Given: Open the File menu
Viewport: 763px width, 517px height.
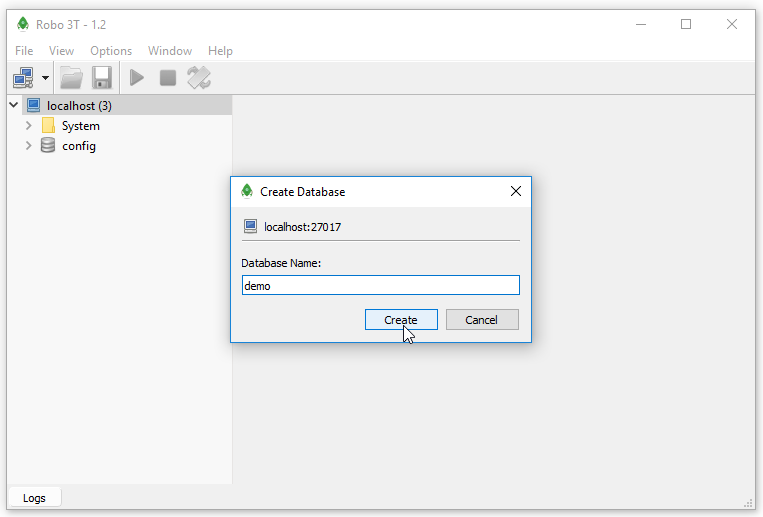Looking at the screenshot, I should pos(24,51).
